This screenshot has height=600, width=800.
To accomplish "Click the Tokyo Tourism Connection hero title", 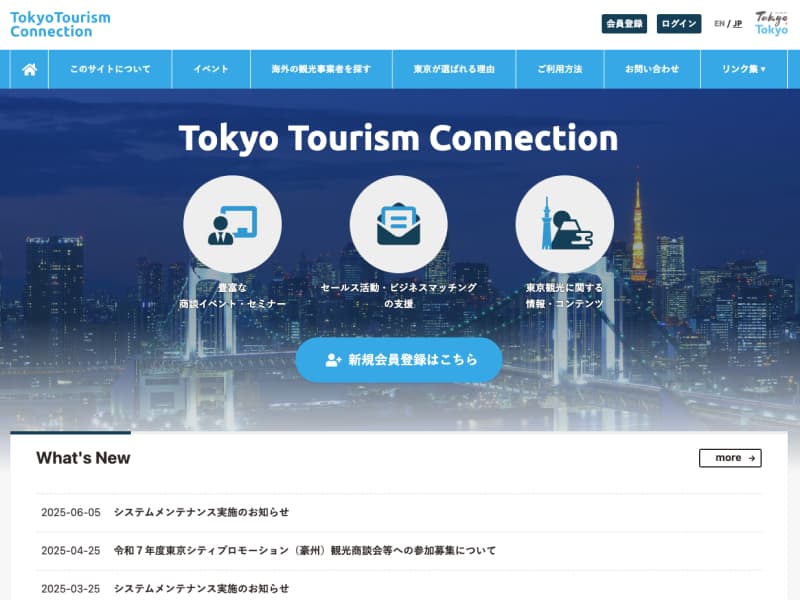I will click(398, 138).
